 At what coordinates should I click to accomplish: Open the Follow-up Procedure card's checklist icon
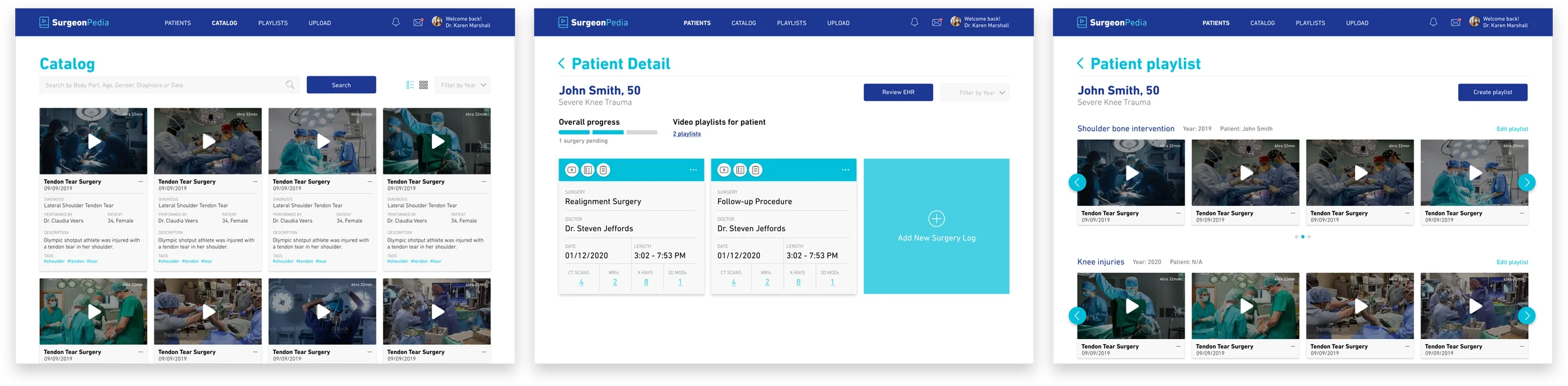(x=740, y=170)
